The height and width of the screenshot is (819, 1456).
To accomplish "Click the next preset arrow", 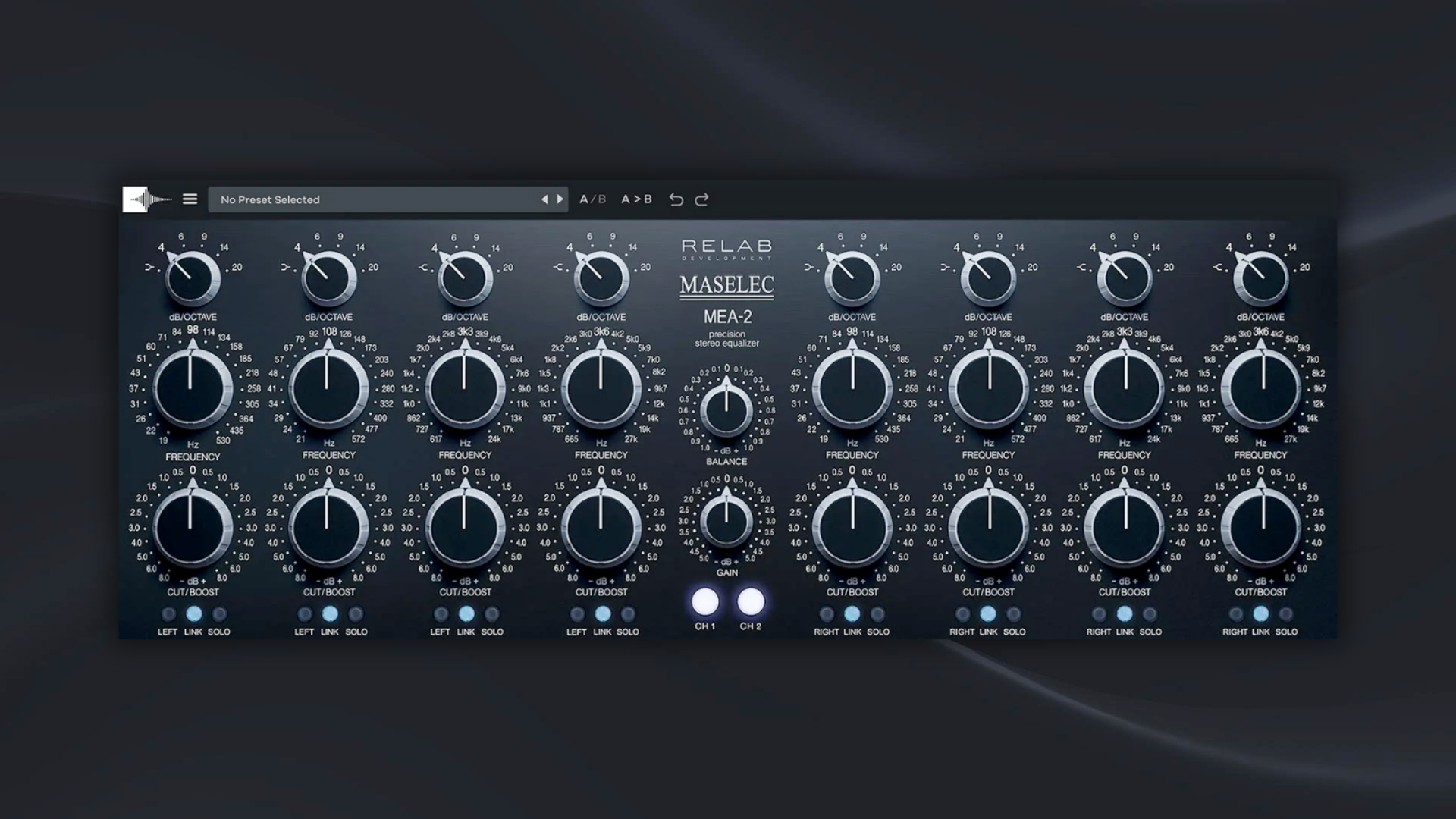I will tap(559, 199).
